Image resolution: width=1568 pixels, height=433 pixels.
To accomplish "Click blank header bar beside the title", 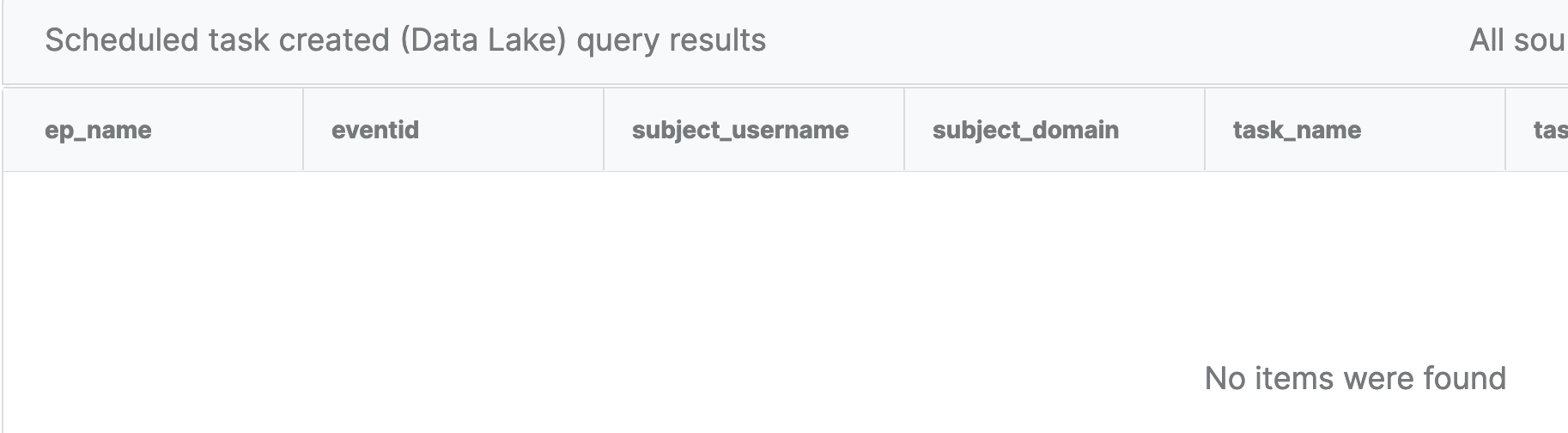I will point(1116,40).
